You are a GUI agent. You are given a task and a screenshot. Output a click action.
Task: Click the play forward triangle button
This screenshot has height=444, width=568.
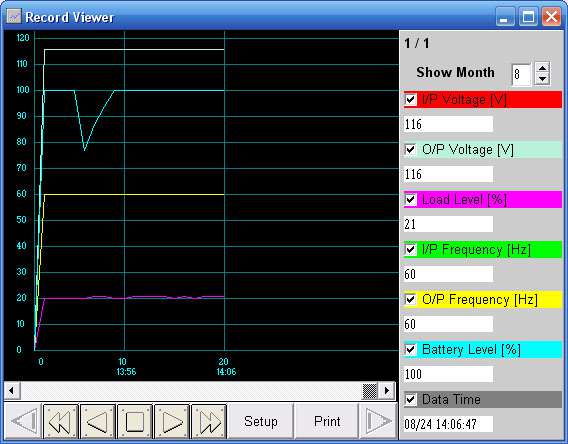172,421
